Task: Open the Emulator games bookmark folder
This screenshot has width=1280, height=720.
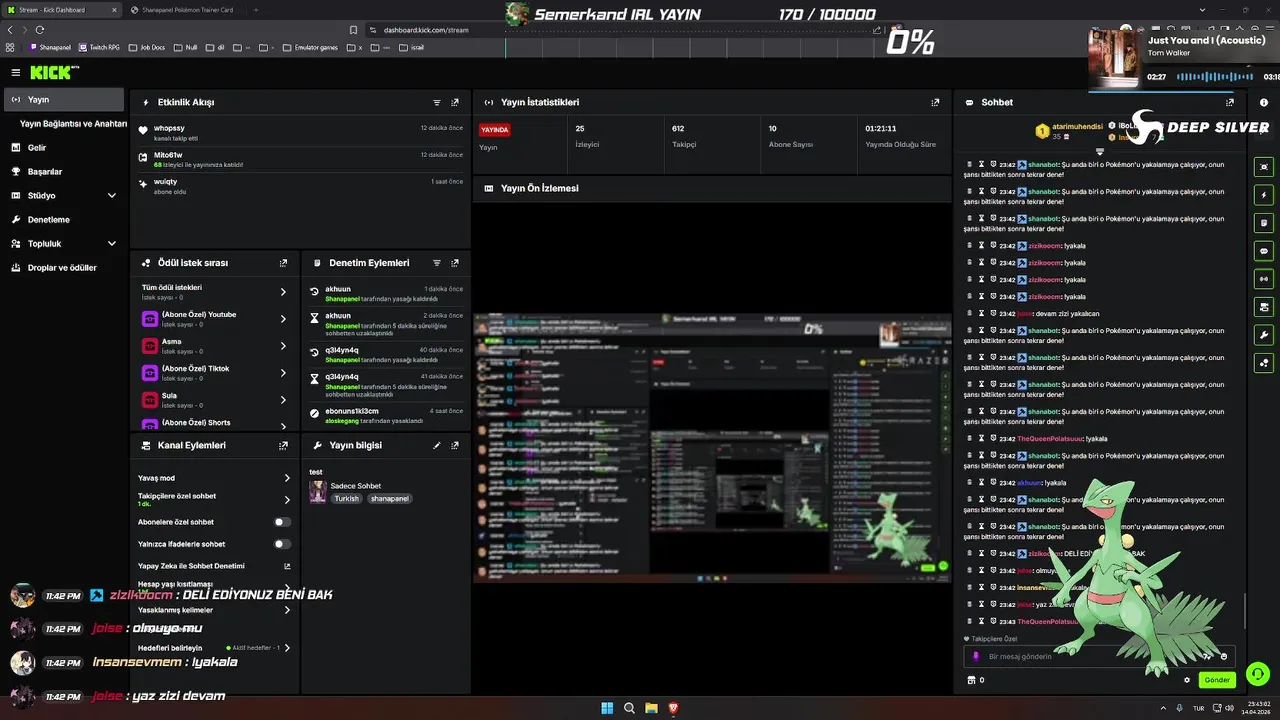Action: tap(311, 47)
